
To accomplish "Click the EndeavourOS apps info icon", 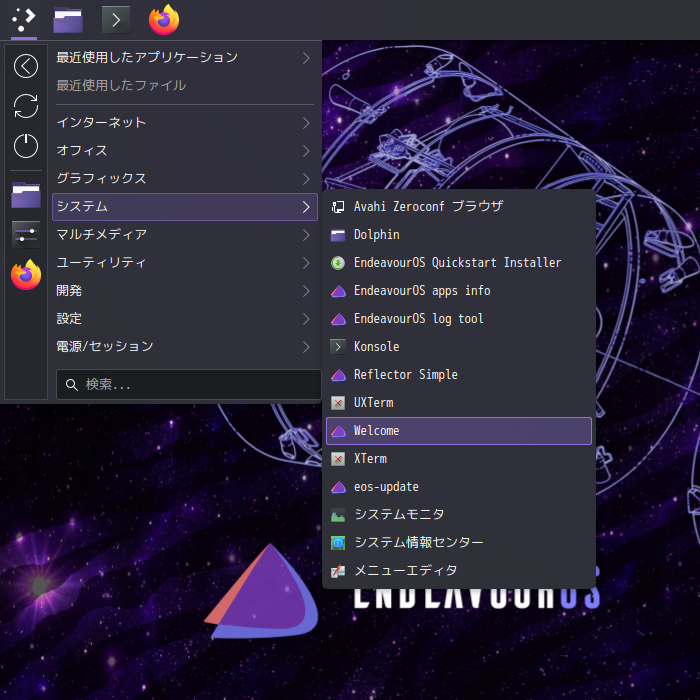I will pos(338,291).
